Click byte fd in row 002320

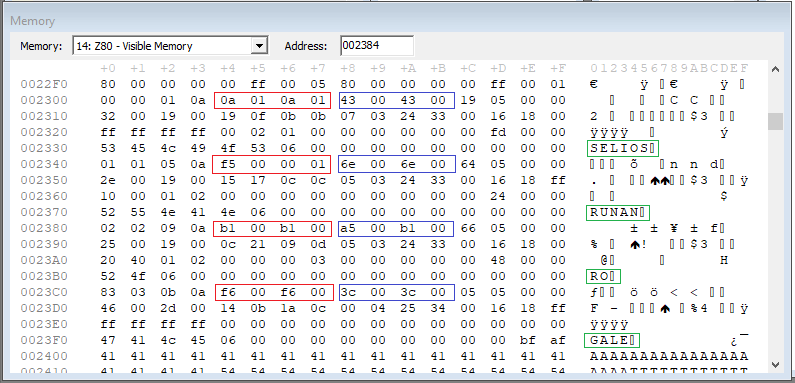(x=497, y=132)
